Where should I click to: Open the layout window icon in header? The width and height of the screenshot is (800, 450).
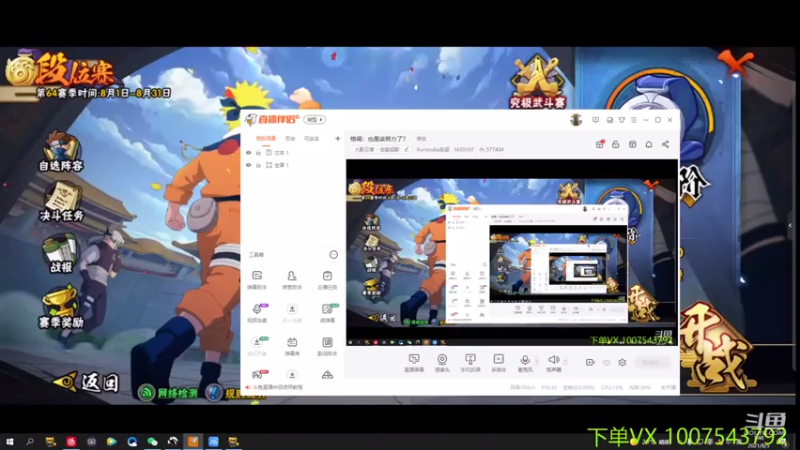633,144
